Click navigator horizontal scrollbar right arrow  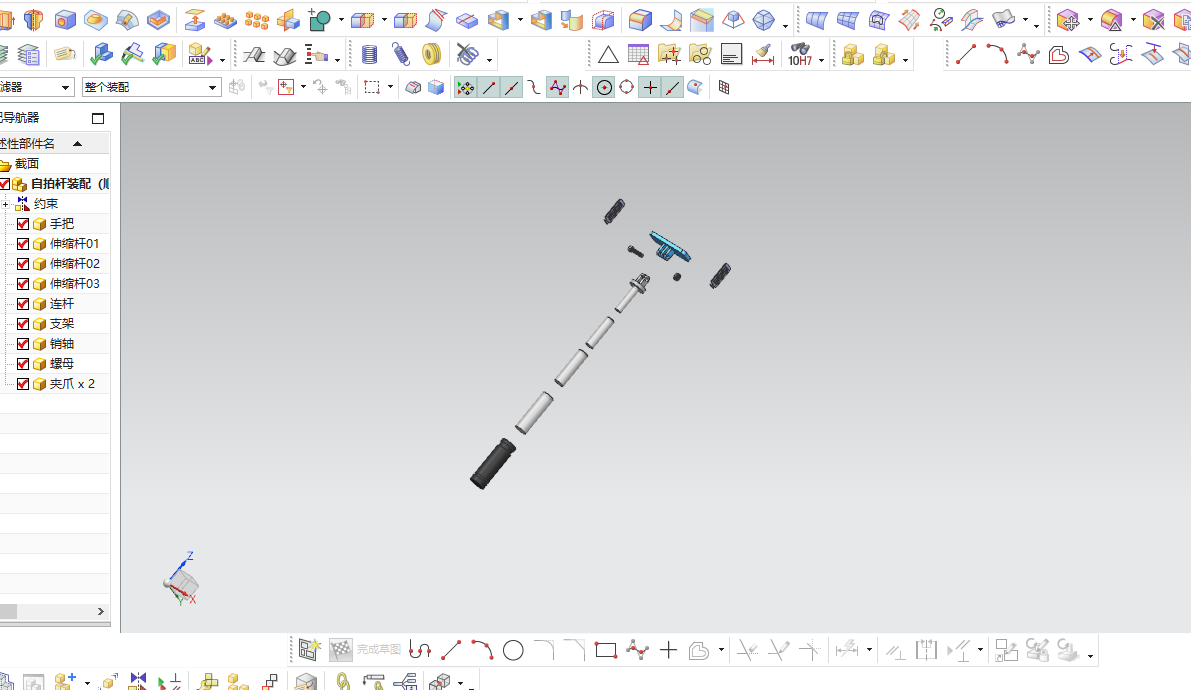[x=100, y=612]
